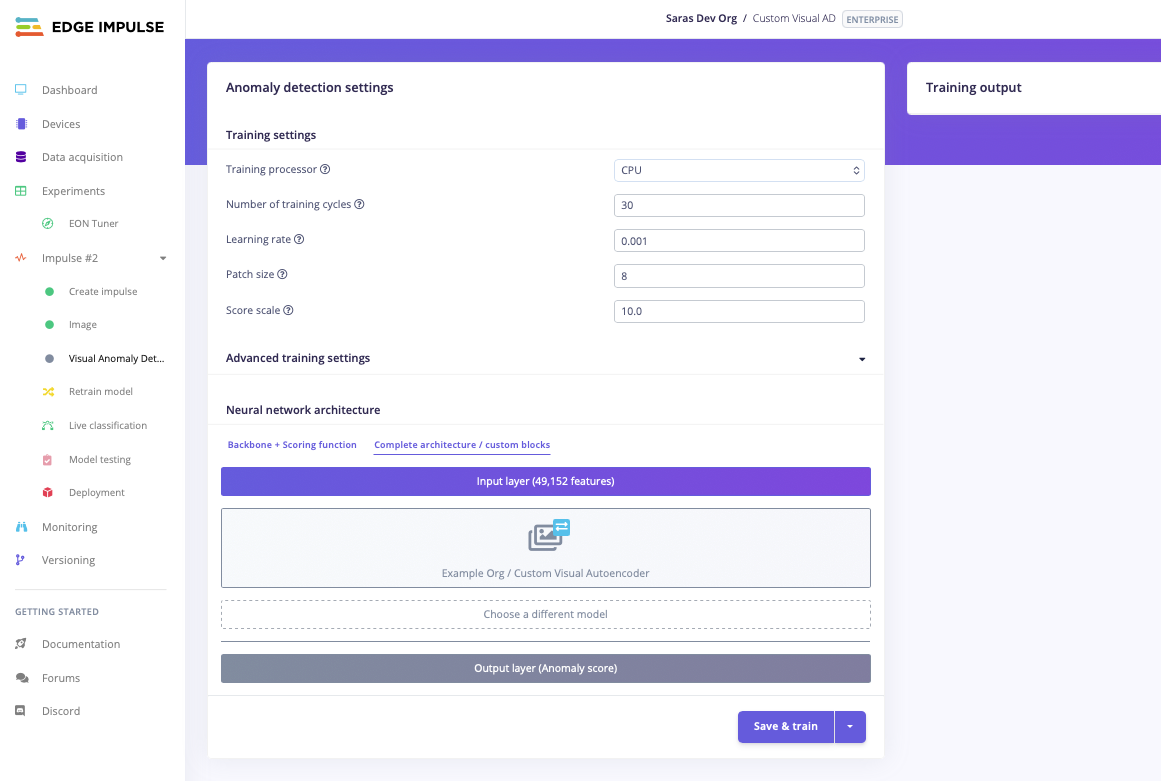Open Create impulse in sidebar

tap(103, 292)
